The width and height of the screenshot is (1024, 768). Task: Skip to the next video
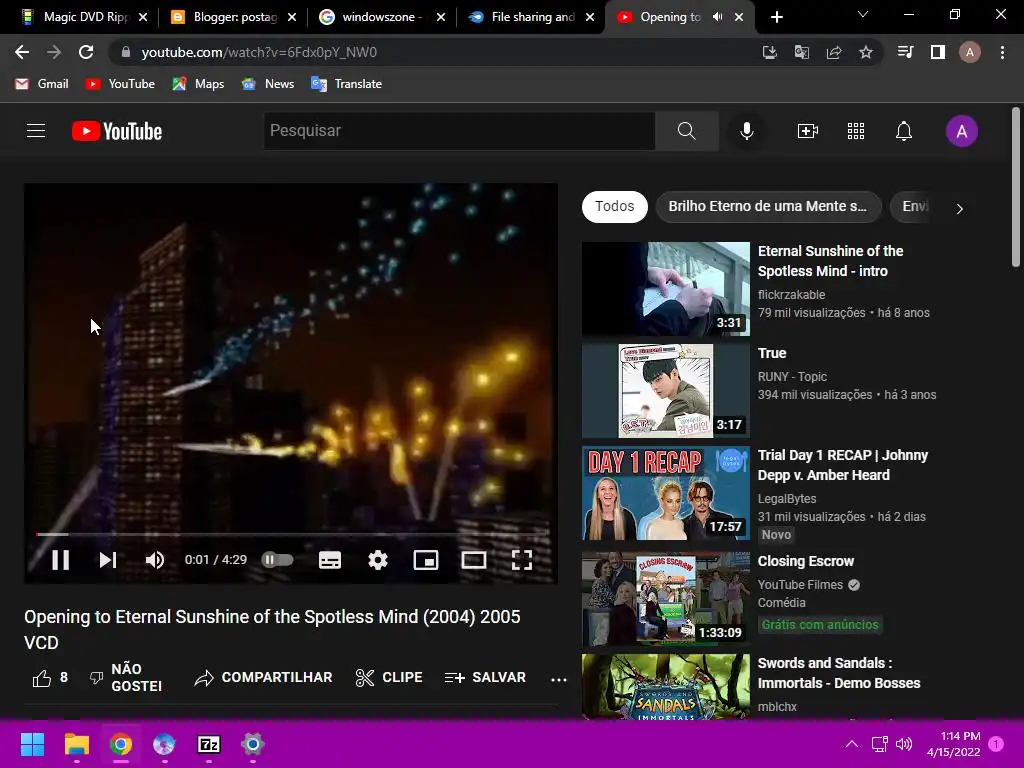pyautogui.click(x=108, y=560)
